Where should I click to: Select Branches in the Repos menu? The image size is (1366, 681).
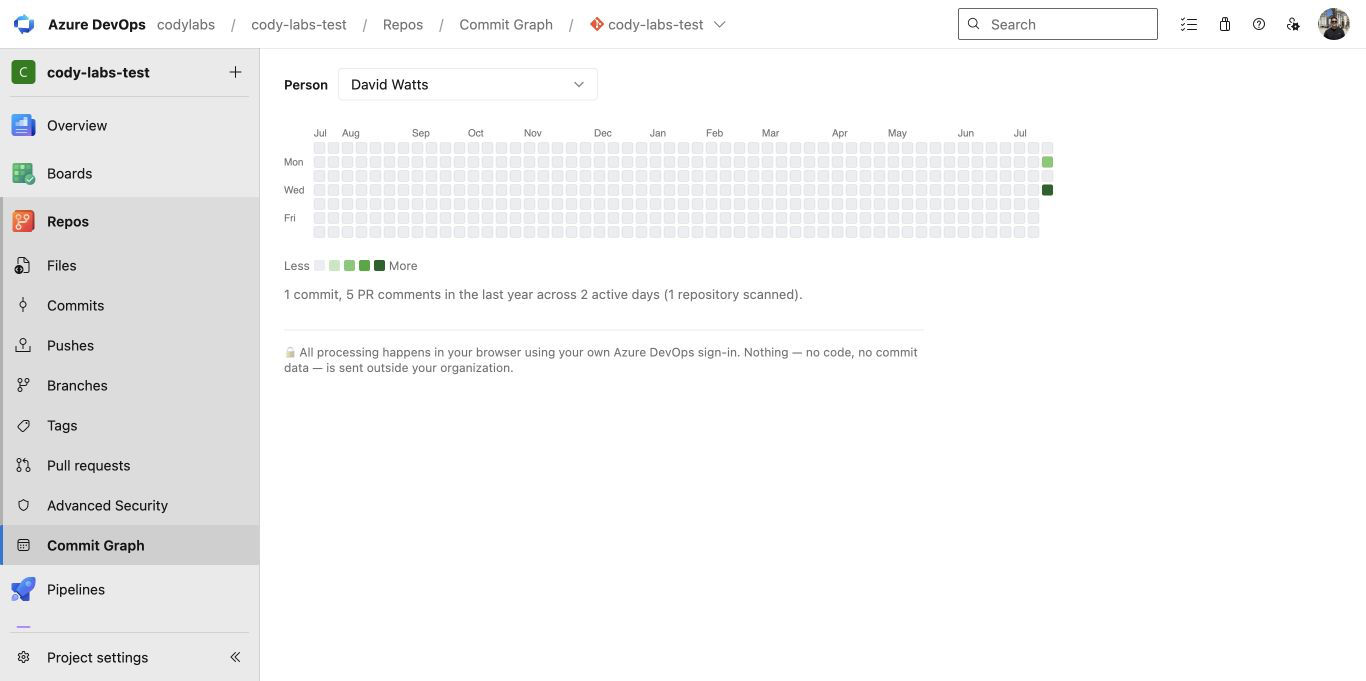[x=130, y=385]
